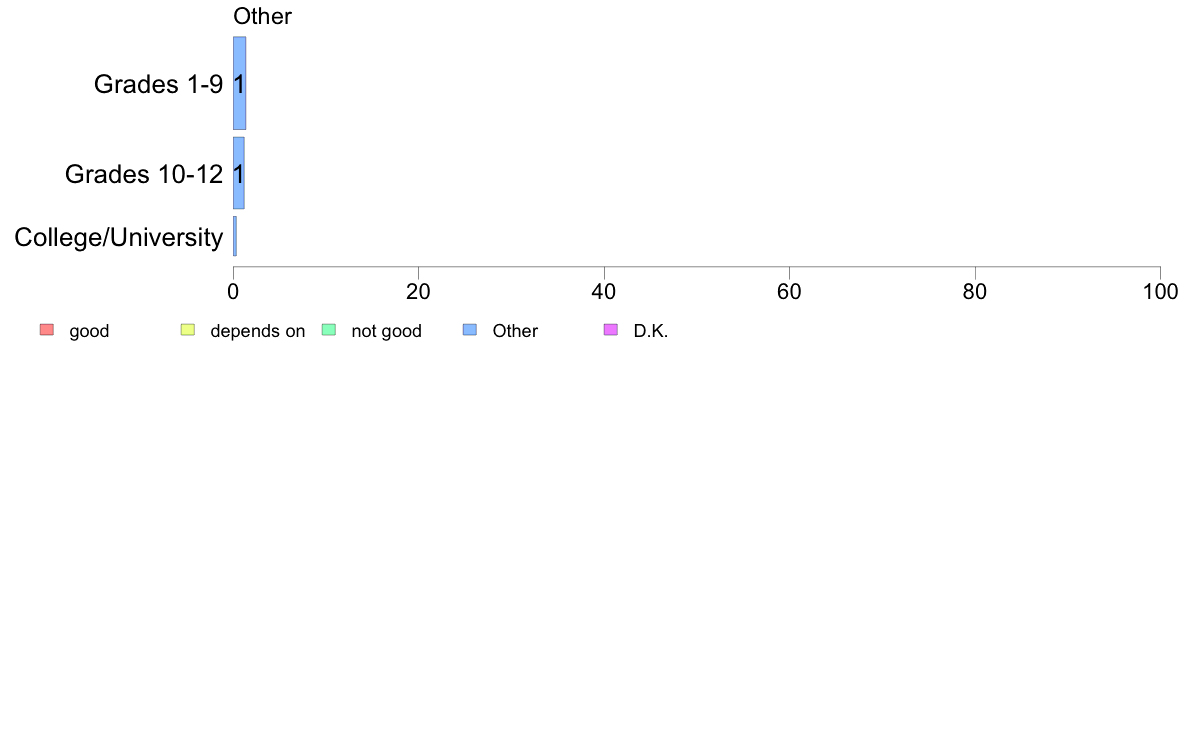Click the blue 'Other' legend swatch

[x=470, y=331]
